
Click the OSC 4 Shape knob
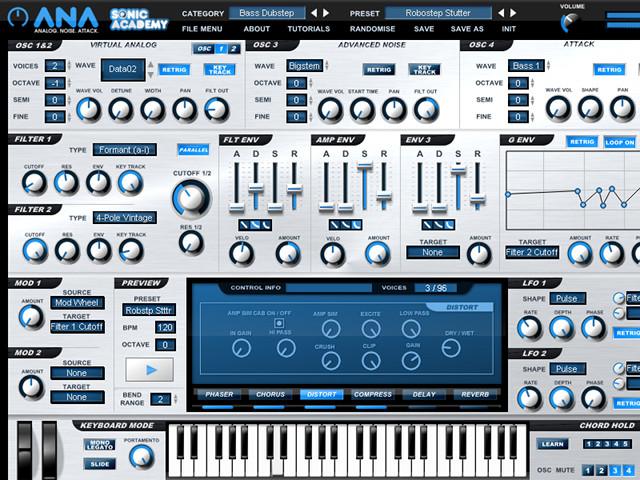(590, 109)
